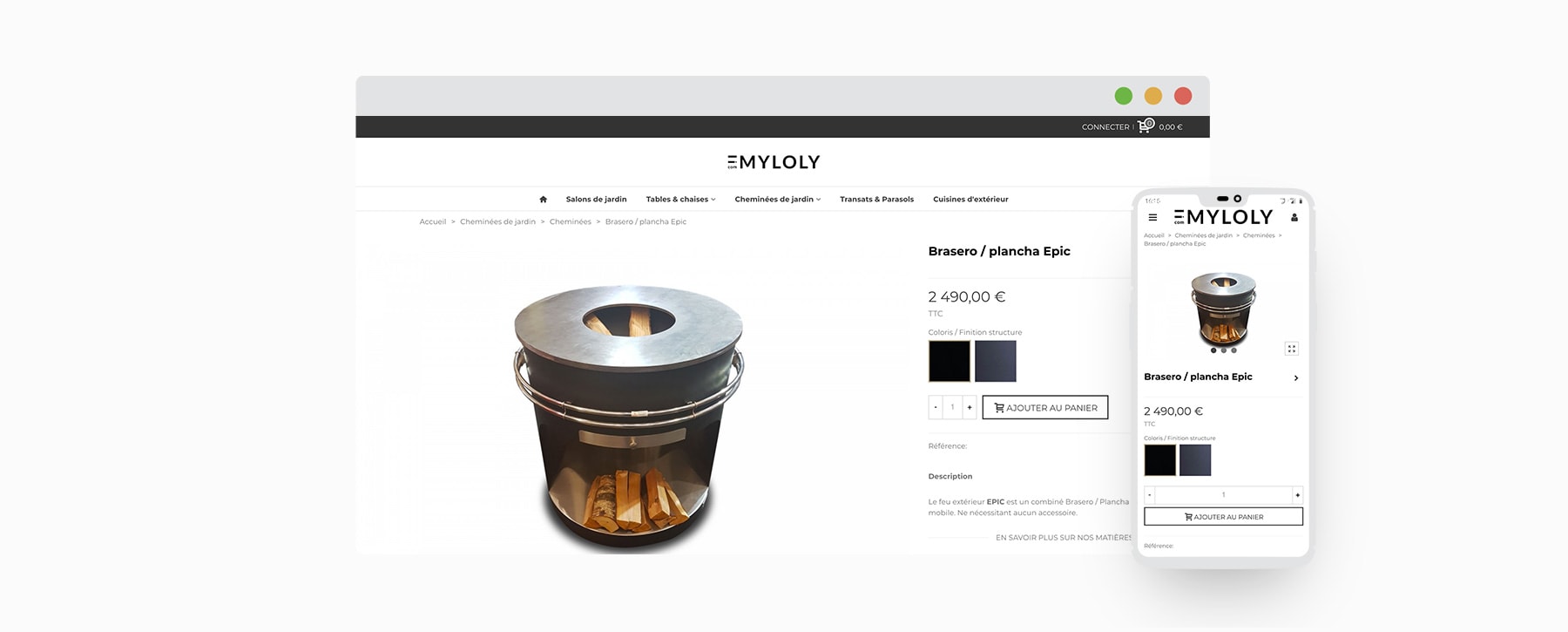Select the dark navy coloris swatch on desktop
The width and height of the screenshot is (1568, 632).
996,361
